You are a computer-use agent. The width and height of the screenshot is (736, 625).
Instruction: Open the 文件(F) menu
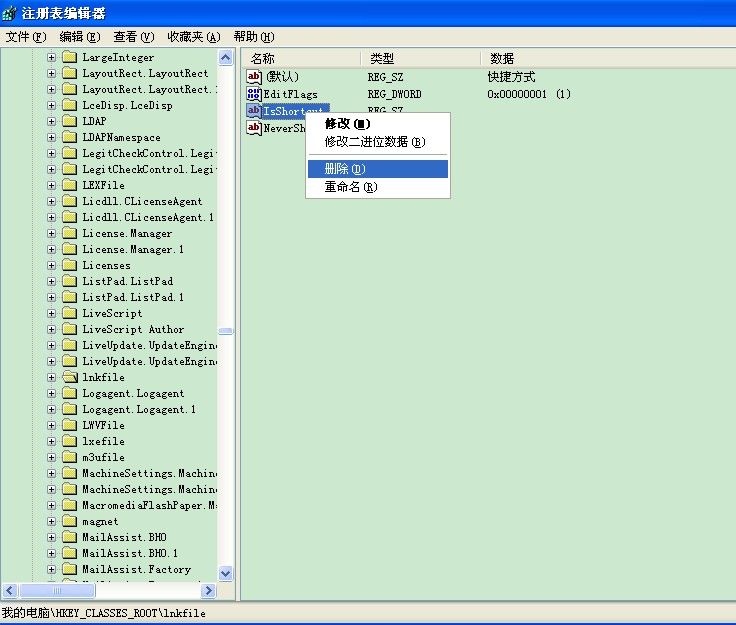(x=26, y=37)
